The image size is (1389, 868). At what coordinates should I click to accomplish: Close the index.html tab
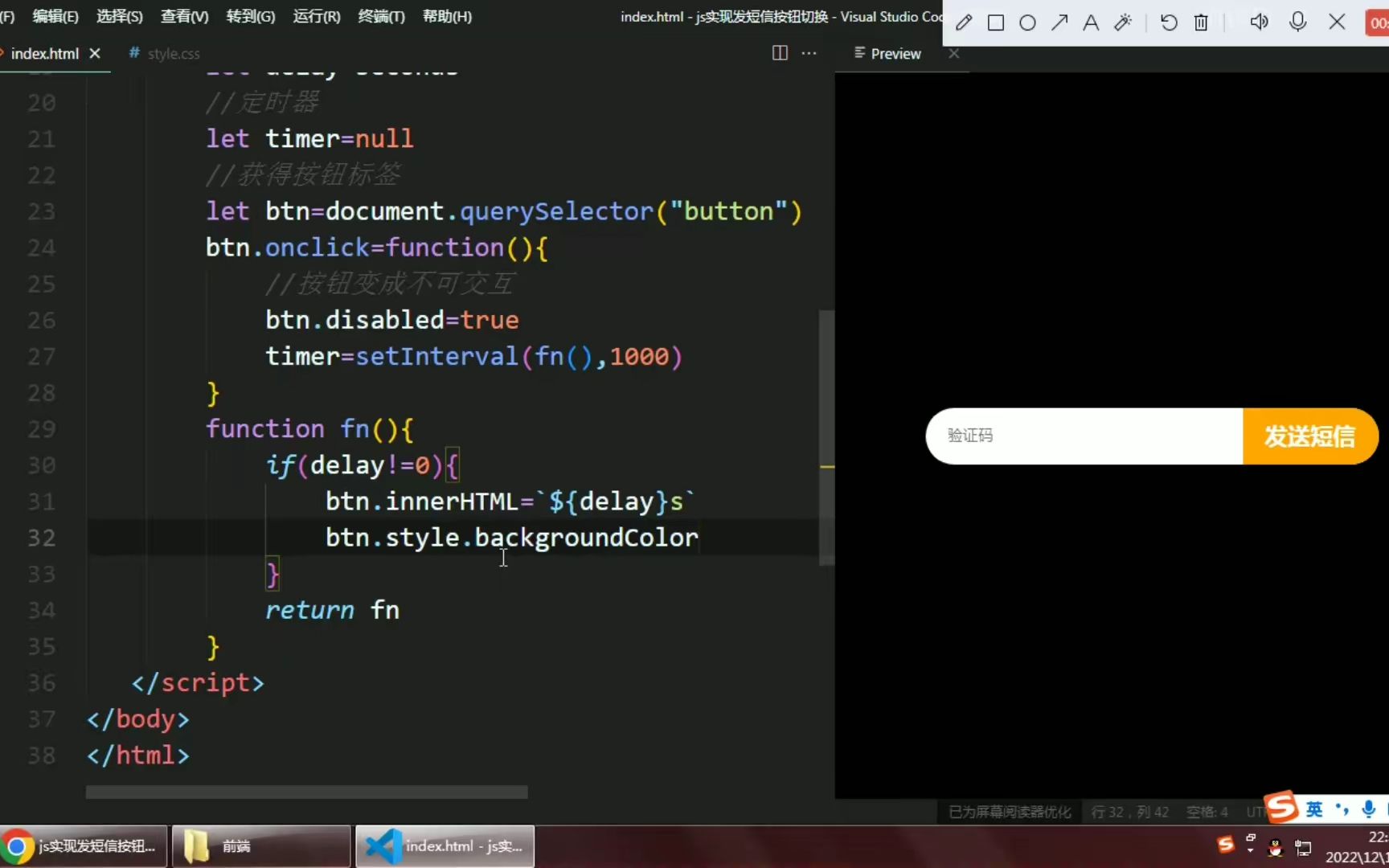[95, 53]
